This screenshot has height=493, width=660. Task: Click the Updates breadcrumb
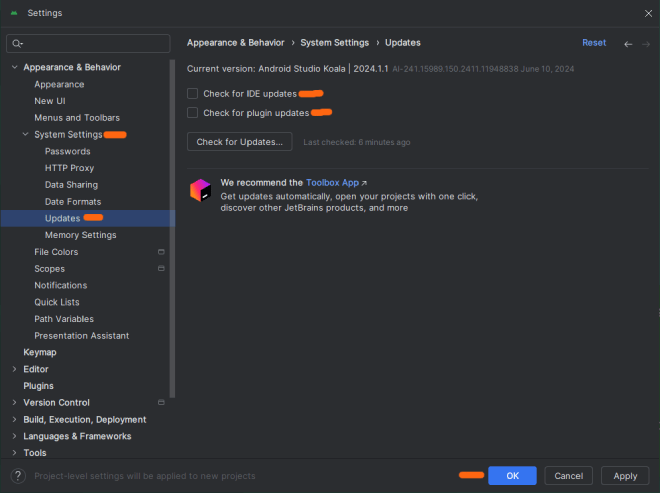pyautogui.click(x=403, y=43)
